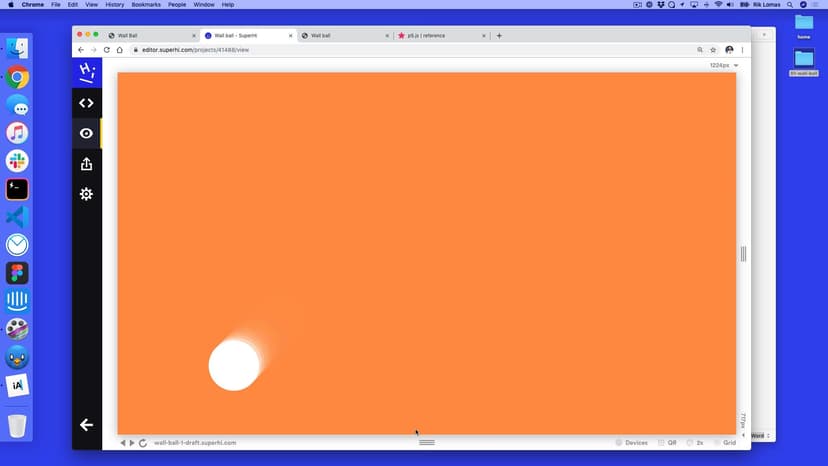Click the share/export icon in sidebar
Image resolution: width=828 pixels, height=466 pixels.
(x=86, y=164)
